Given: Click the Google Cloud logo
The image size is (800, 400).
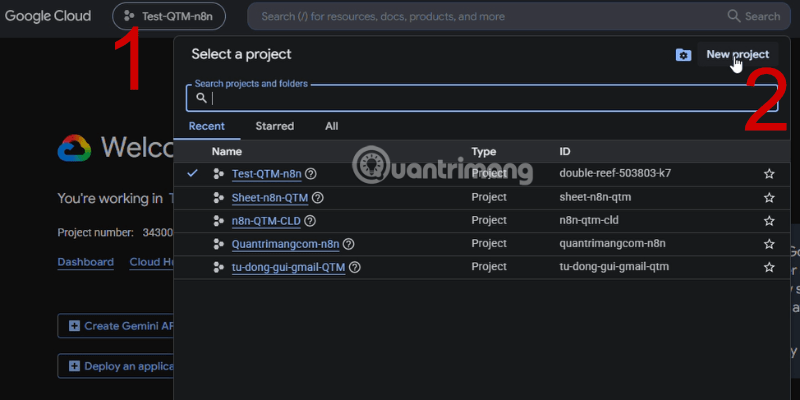Looking at the screenshot, I should coord(48,16).
